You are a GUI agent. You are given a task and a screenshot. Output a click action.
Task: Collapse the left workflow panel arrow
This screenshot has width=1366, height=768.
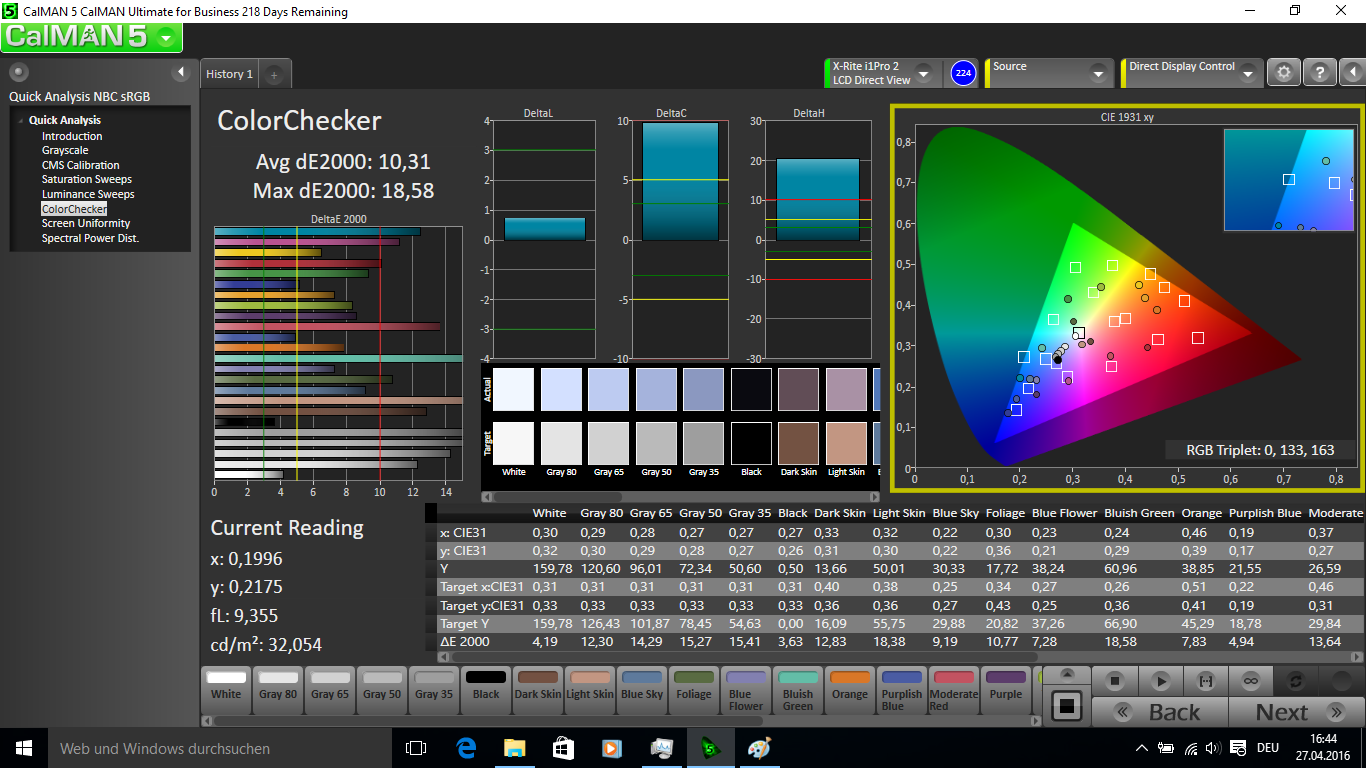(181, 72)
